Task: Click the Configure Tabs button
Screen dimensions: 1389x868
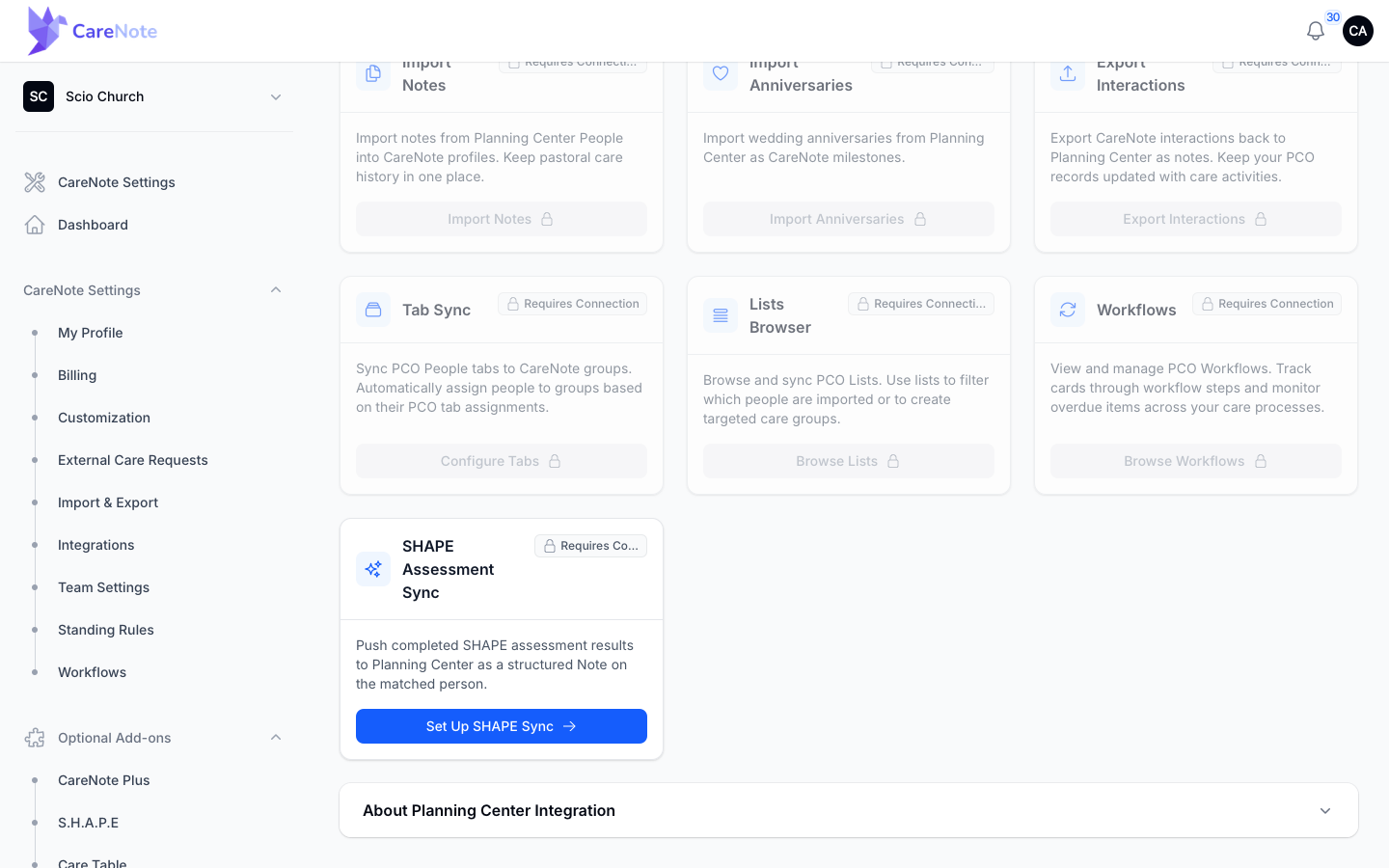Action: (x=502, y=461)
